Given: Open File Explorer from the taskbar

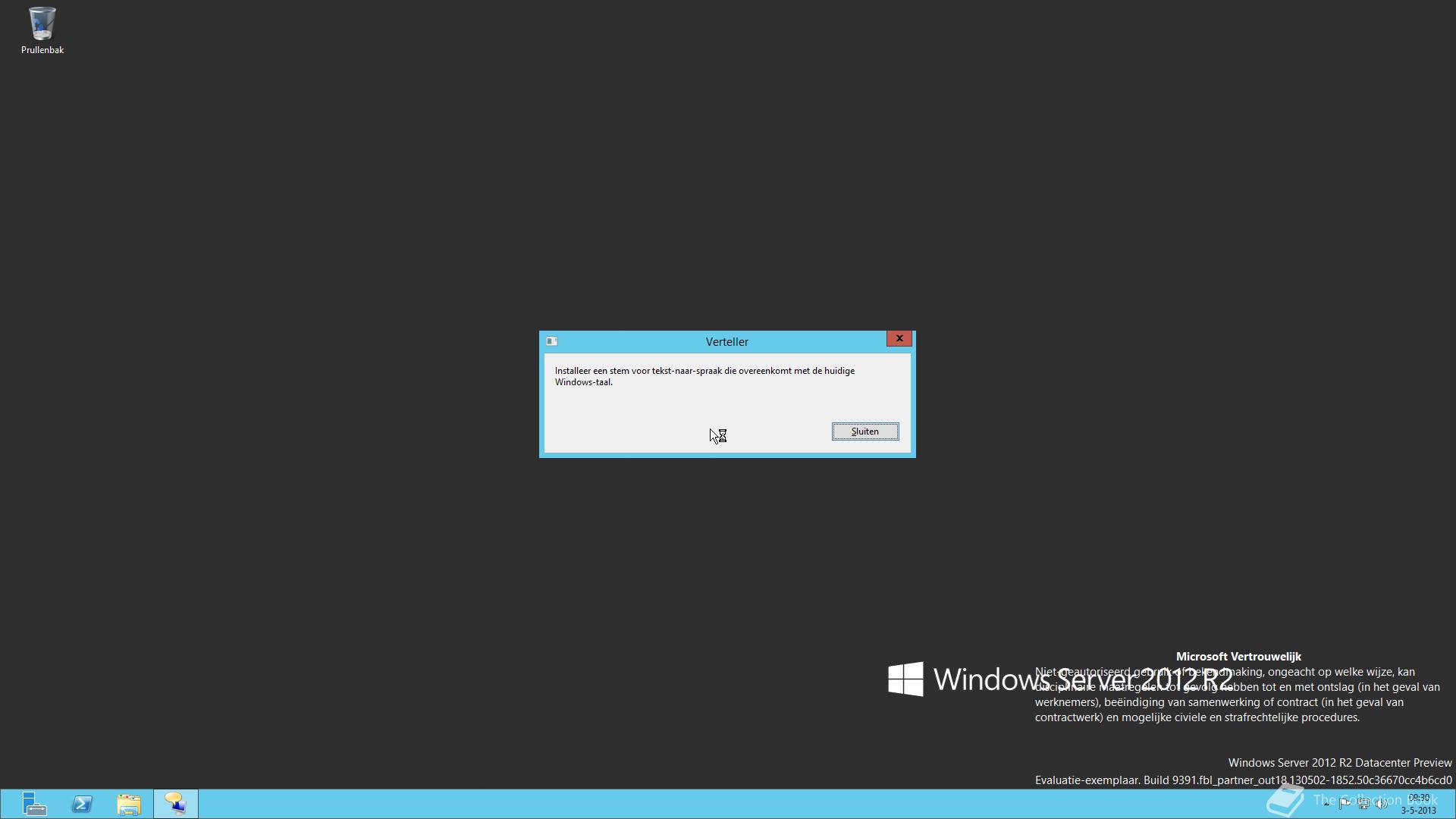Looking at the screenshot, I should (129, 804).
